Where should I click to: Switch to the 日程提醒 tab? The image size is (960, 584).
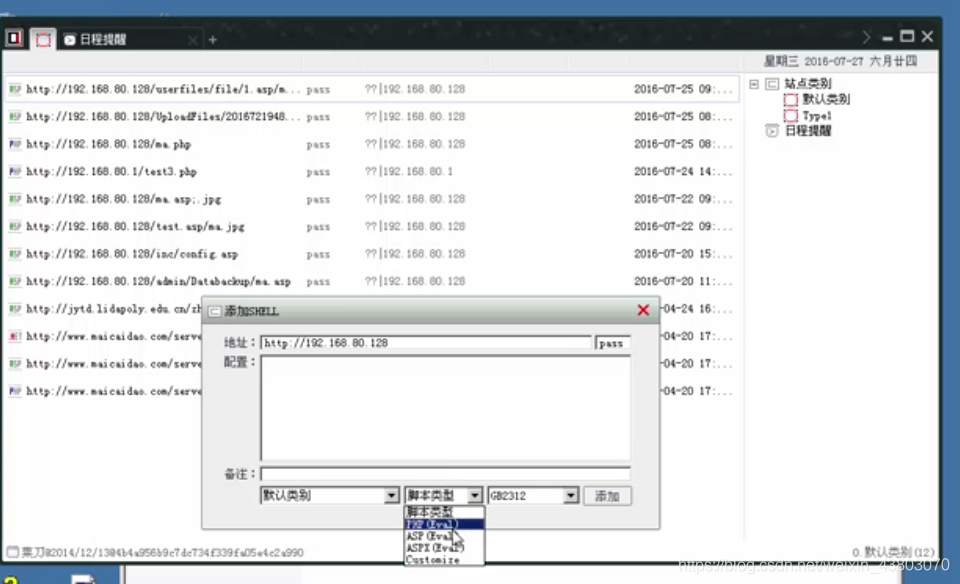[x=102, y=40]
